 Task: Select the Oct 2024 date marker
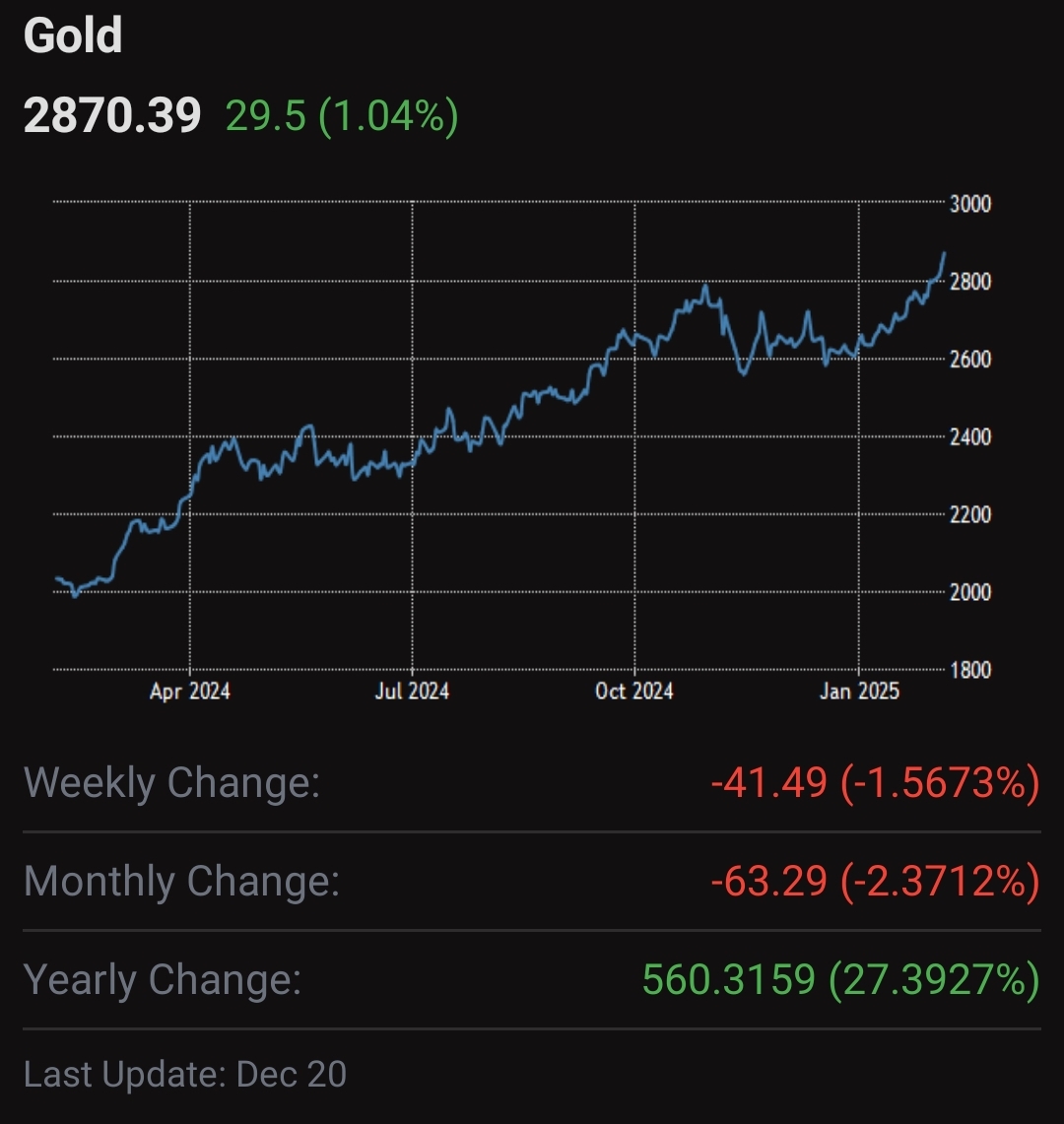tap(634, 692)
